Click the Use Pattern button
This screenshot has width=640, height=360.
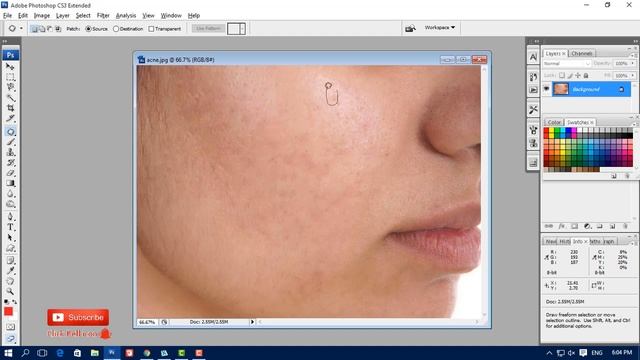(208, 29)
